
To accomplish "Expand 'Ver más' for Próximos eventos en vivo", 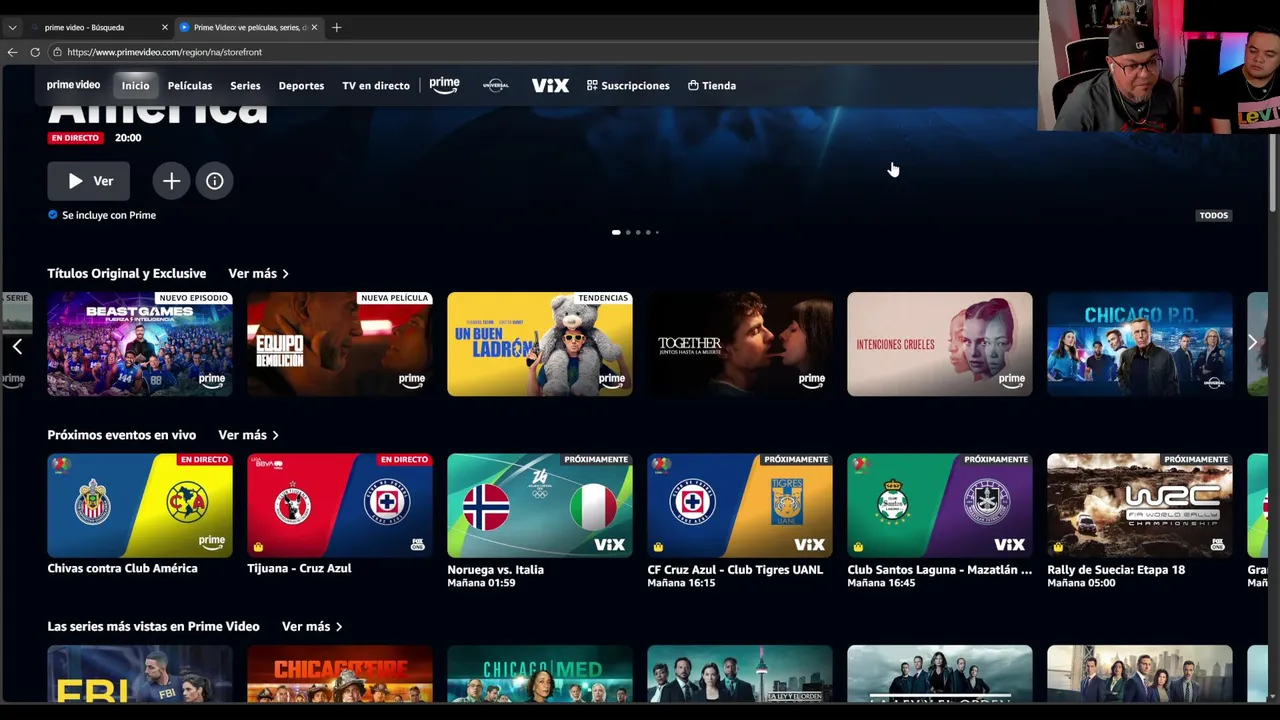I will [x=248, y=435].
